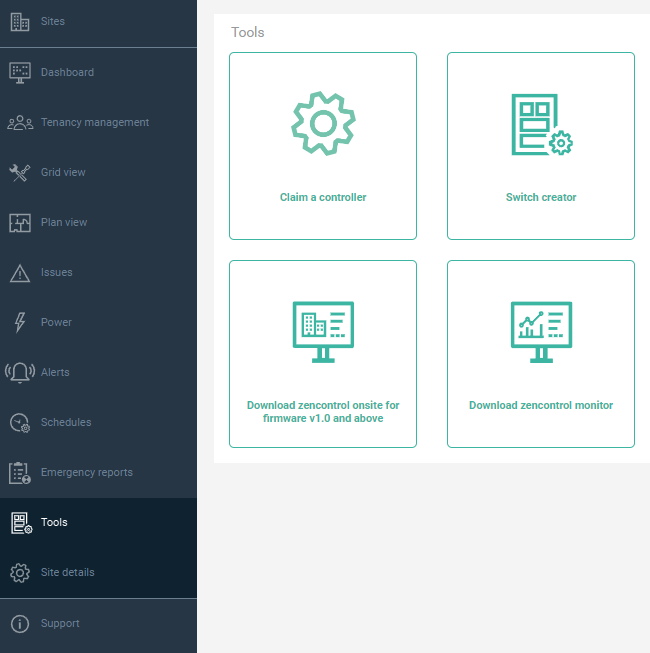Click the Alerts bell icon
The image size is (650, 653).
(x=20, y=372)
